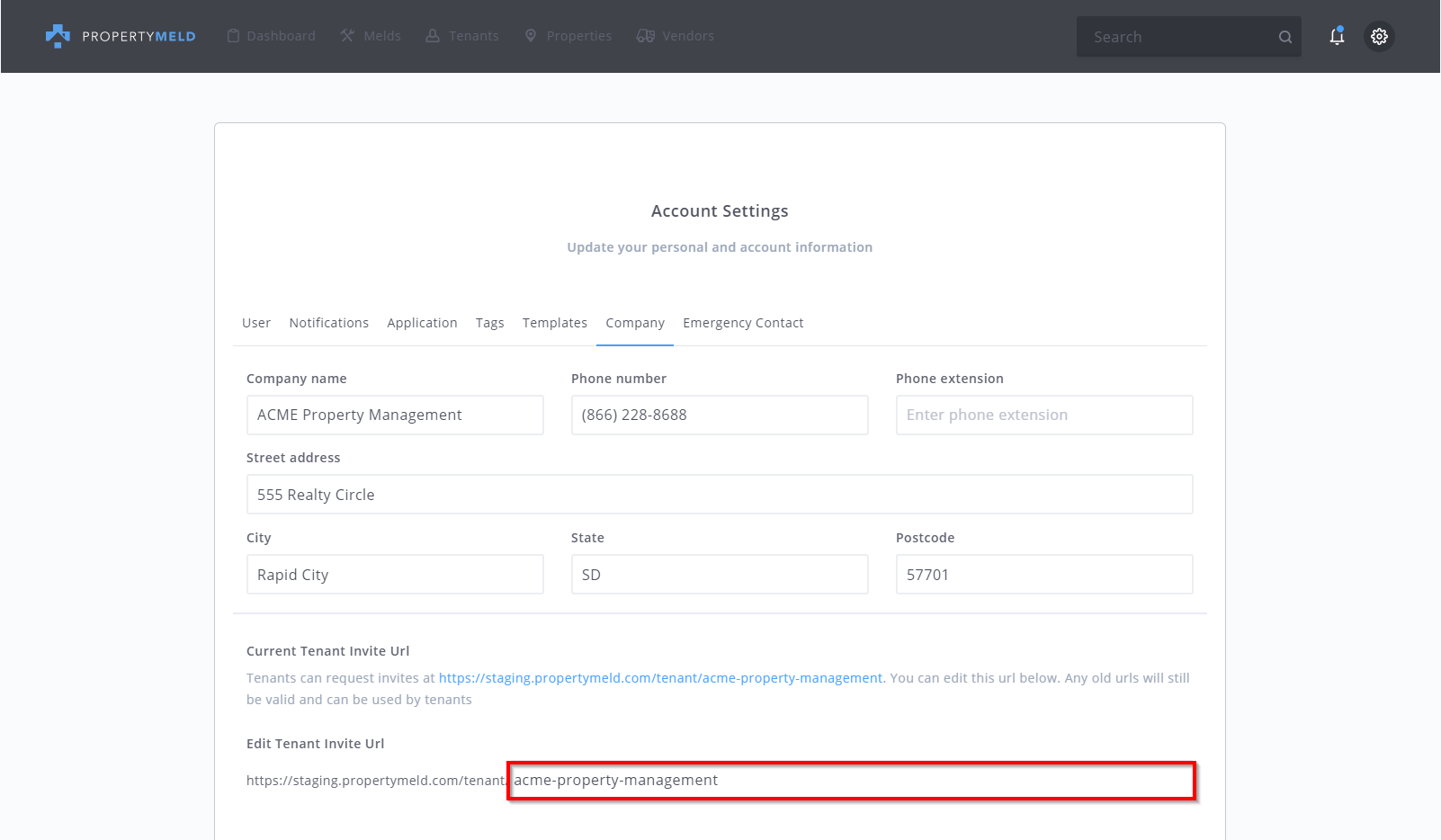Image resolution: width=1441 pixels, height=840 pixels.
Task: Click the 'Company name' label
Action: (297, 379)
